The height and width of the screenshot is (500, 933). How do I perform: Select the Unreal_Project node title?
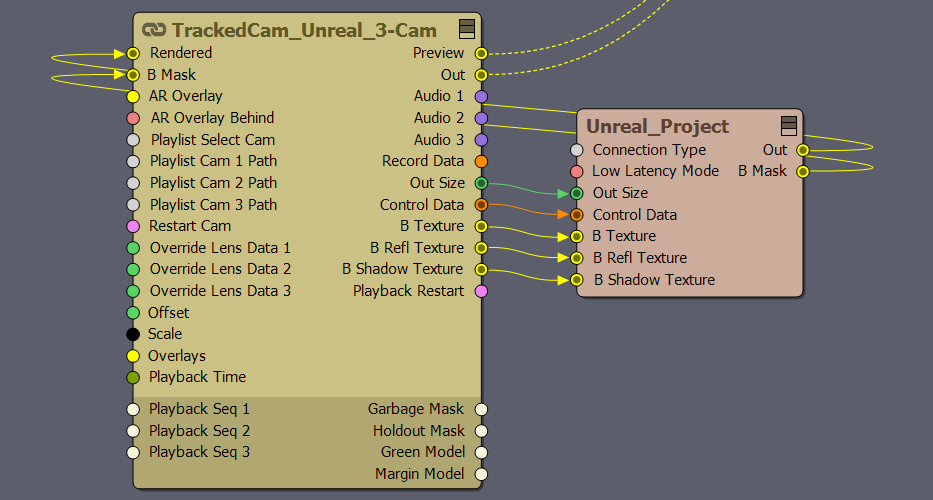(657, 126)
